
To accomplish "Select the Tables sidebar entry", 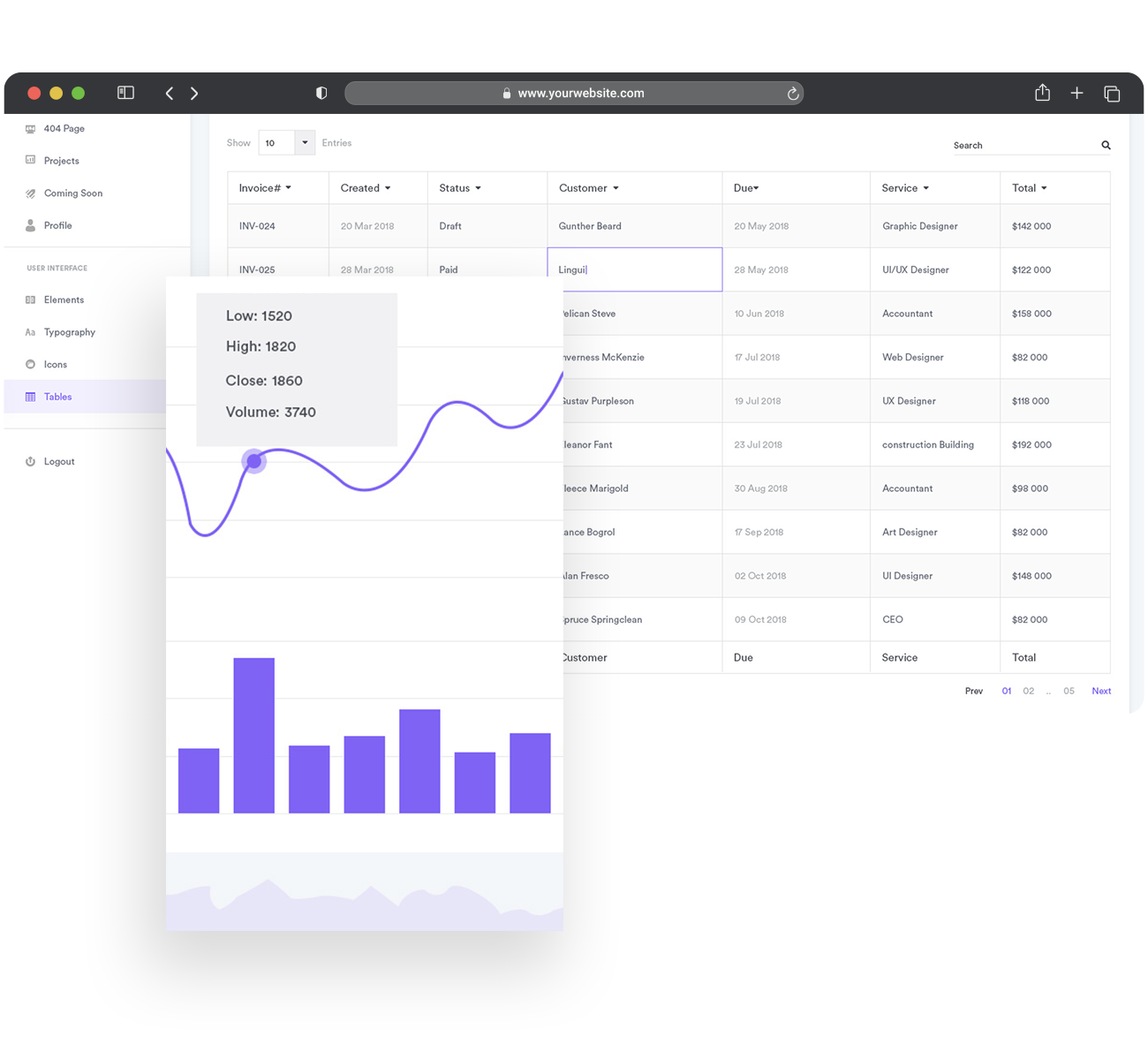I will click(57, 397).
